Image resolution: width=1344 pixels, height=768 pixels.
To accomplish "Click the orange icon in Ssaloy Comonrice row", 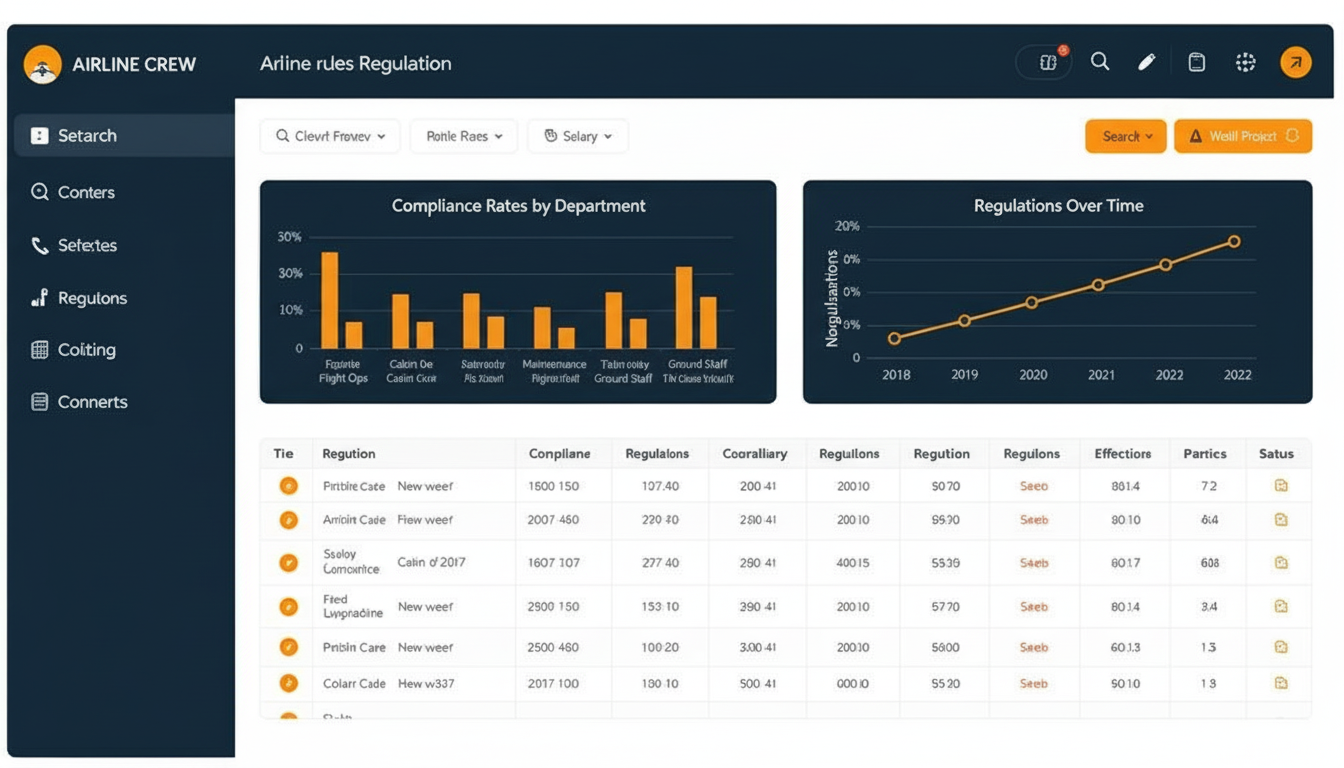I will (x=288, y=563).
